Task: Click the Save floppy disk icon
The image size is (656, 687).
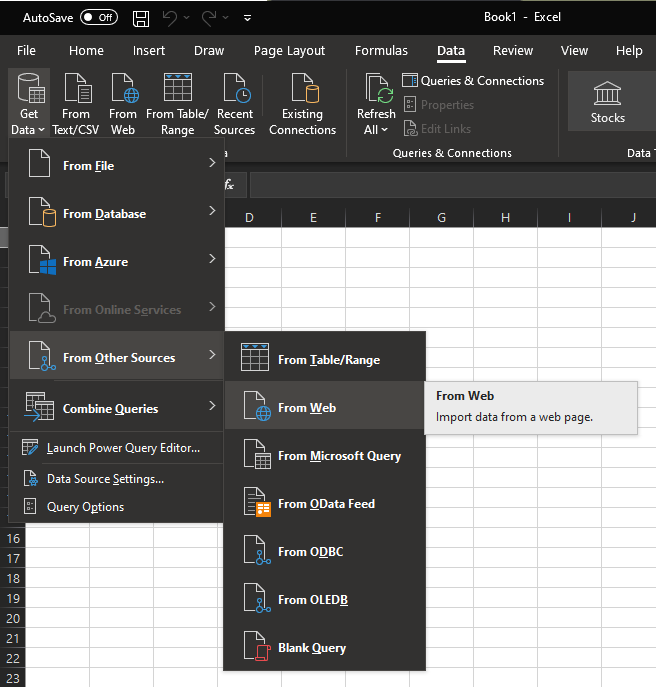Action: coord(141,18)
